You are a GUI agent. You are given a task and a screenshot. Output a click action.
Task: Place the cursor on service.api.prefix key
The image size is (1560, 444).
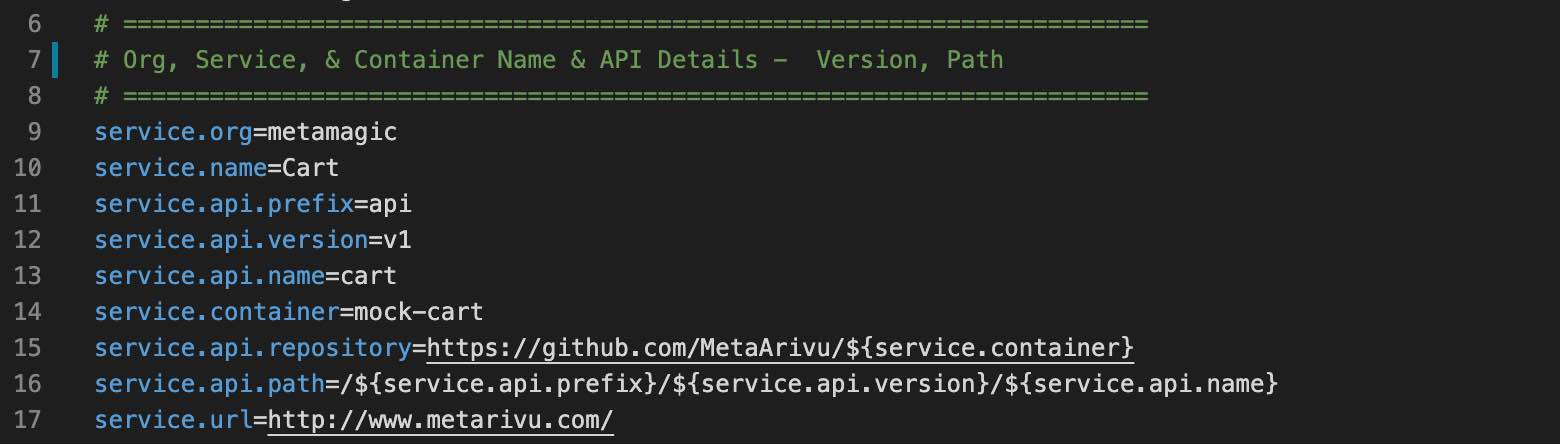[224, 204]
